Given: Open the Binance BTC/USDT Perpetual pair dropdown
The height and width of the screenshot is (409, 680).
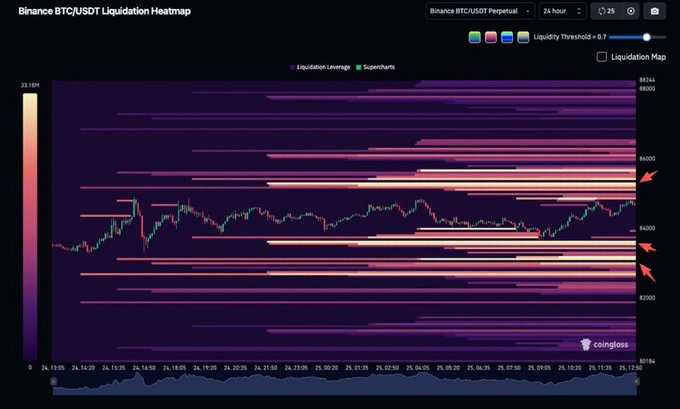Looking at the screenshot, I should click(480, 11).
